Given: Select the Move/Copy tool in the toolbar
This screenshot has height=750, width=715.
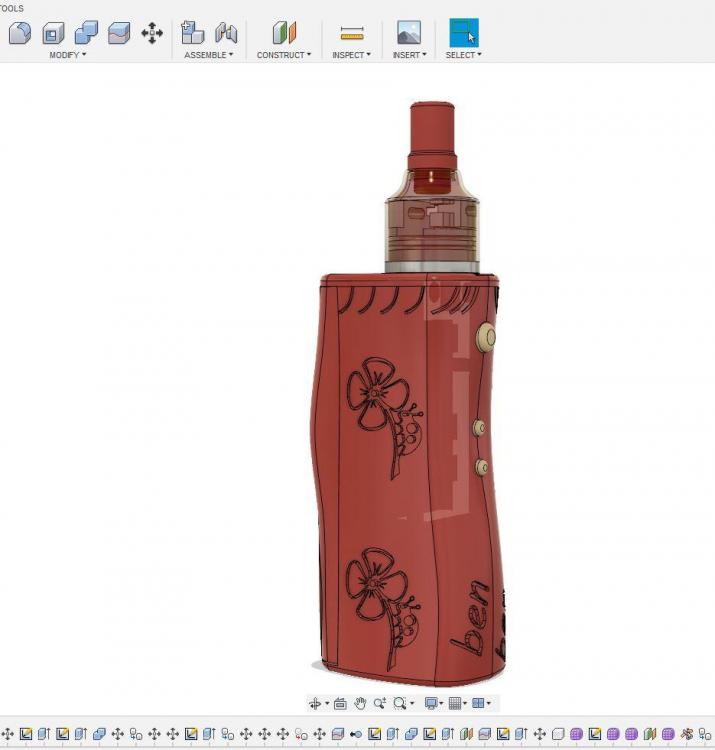Looking at the screenshot, I should [152, 33].
